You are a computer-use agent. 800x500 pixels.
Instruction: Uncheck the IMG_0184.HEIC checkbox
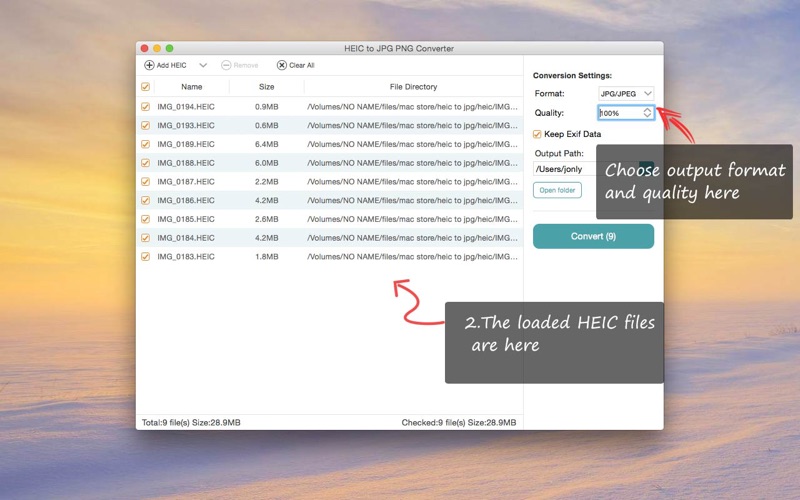pos(145,238)
